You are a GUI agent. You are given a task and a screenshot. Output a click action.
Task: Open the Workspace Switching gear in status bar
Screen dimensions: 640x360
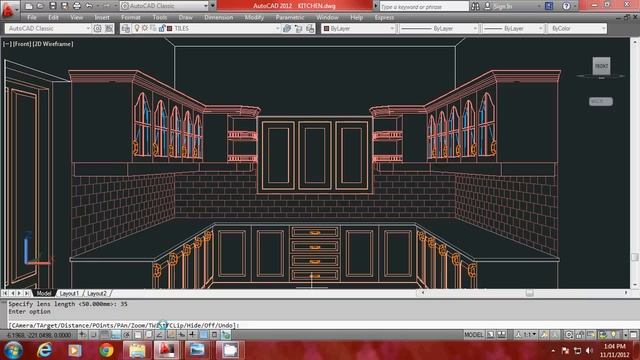click(569, 335)
